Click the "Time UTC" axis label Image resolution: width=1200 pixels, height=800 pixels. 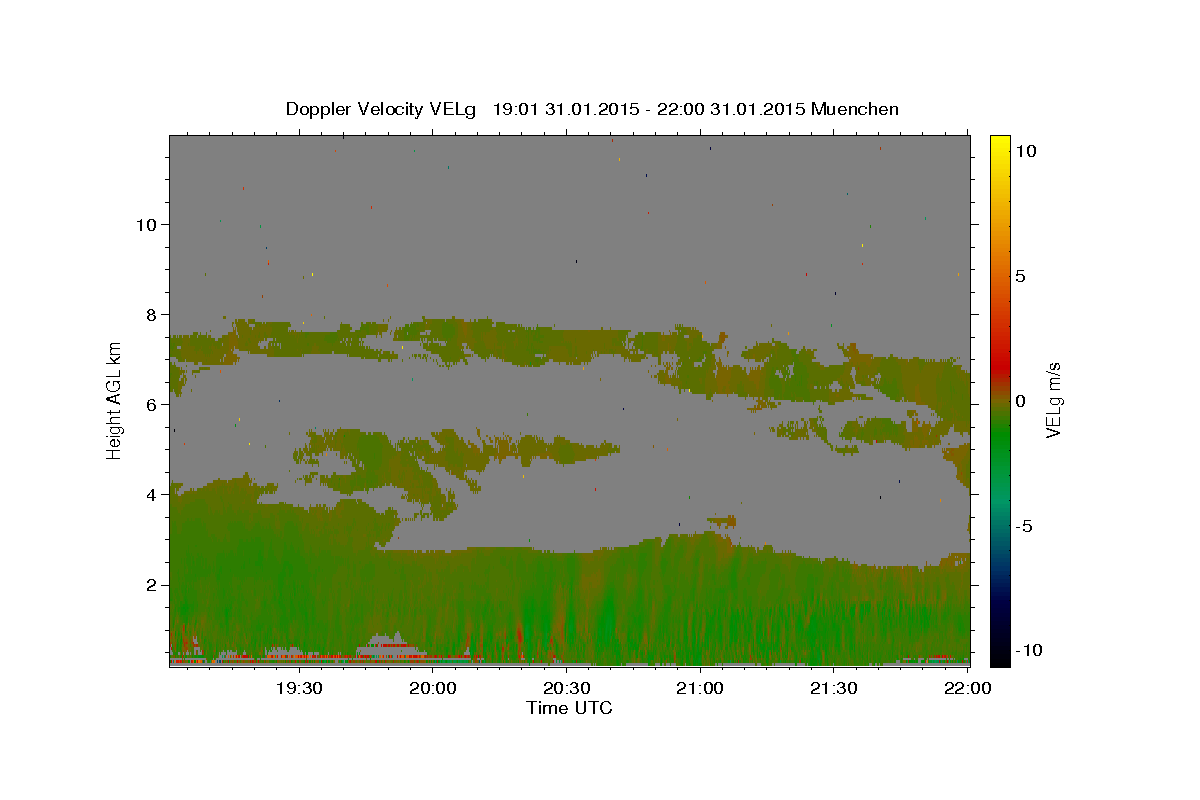(x=569, y=708)
